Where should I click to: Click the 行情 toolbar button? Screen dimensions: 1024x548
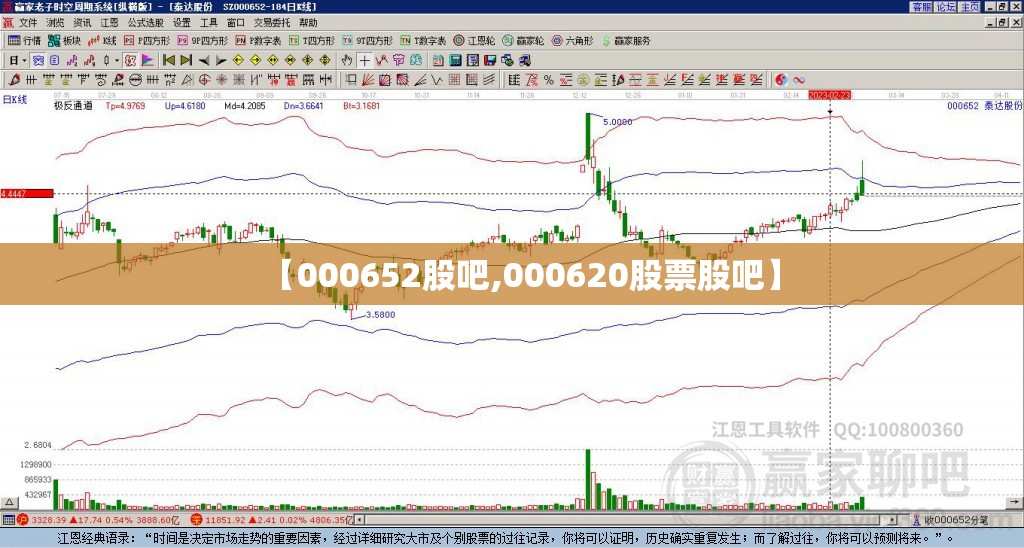point(24,40)
